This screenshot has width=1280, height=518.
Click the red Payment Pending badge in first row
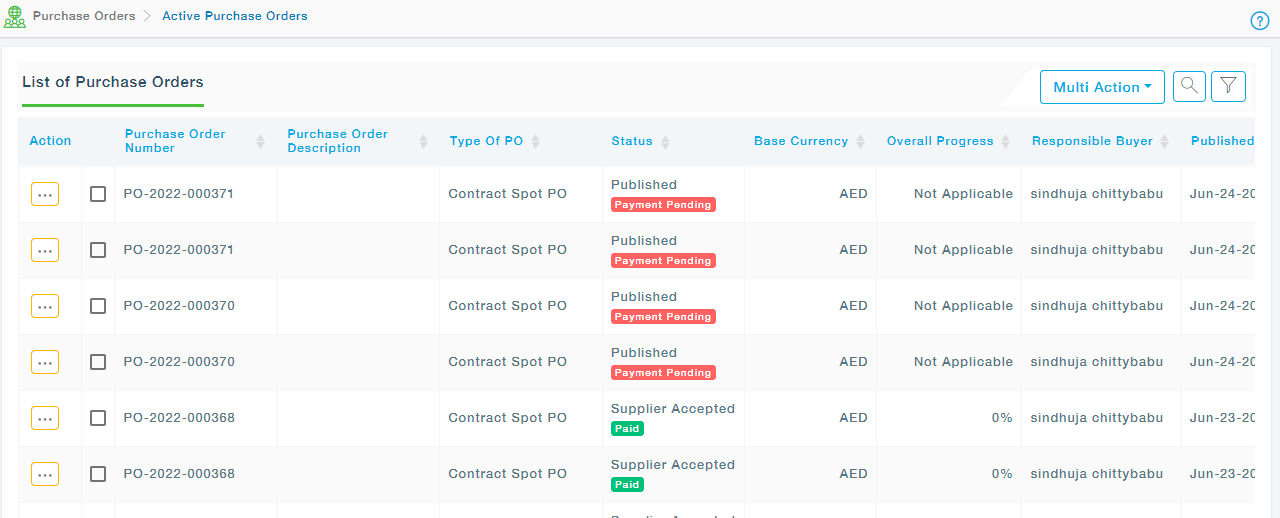click(662, 205)
